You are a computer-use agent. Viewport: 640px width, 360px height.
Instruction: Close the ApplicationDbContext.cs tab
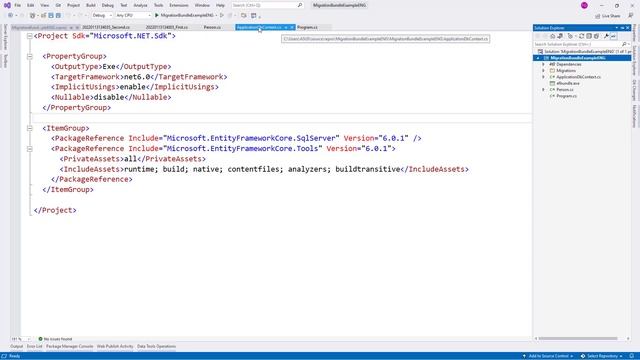point(292,27)
